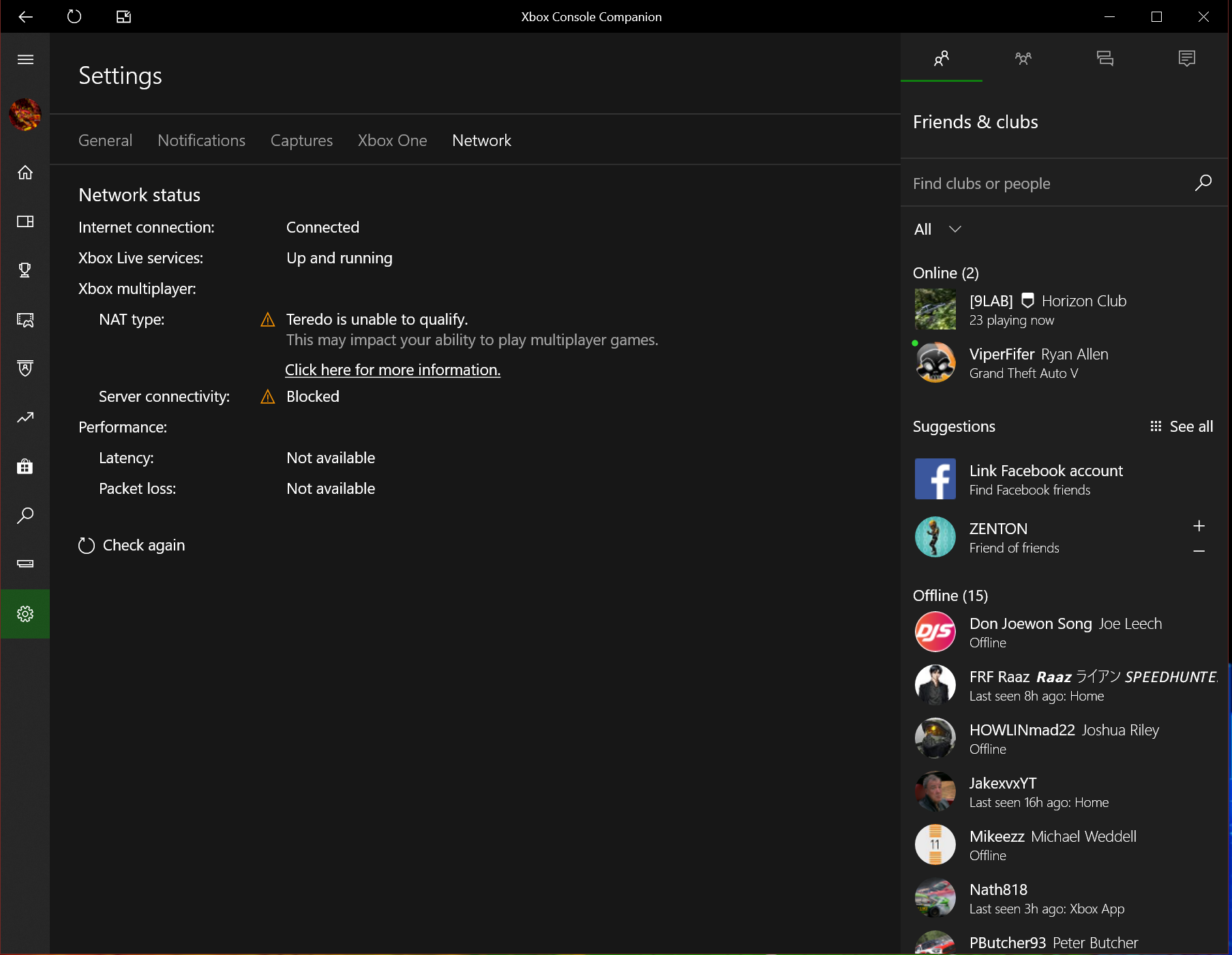Switch to the General settings tab

tap(105, 141)
